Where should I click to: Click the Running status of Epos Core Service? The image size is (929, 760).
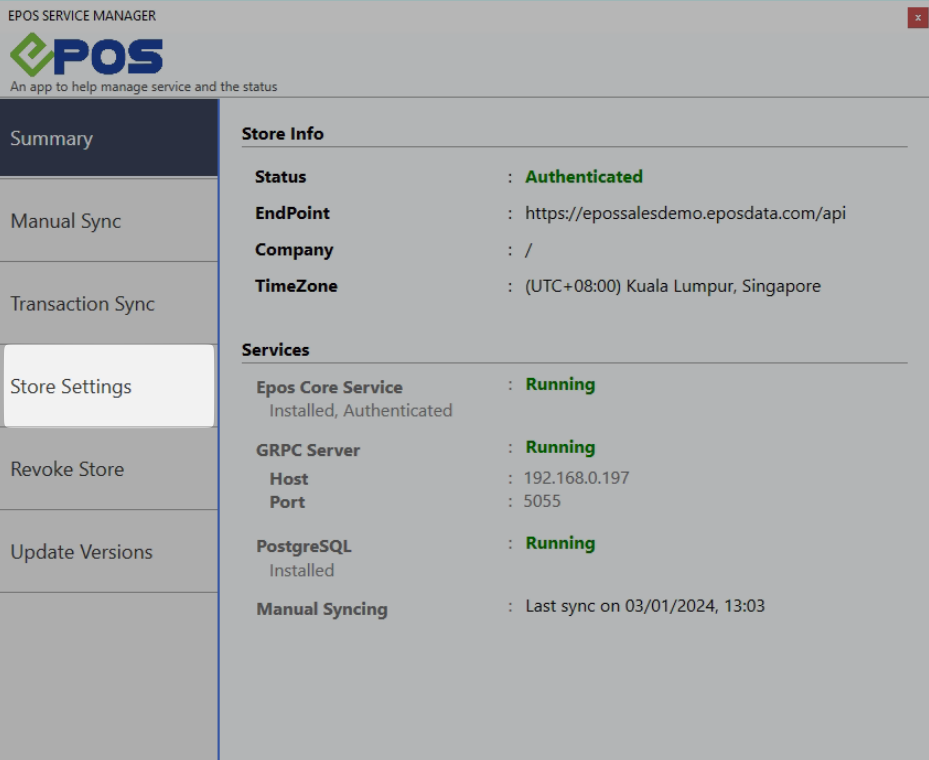(x=560, y=384)
